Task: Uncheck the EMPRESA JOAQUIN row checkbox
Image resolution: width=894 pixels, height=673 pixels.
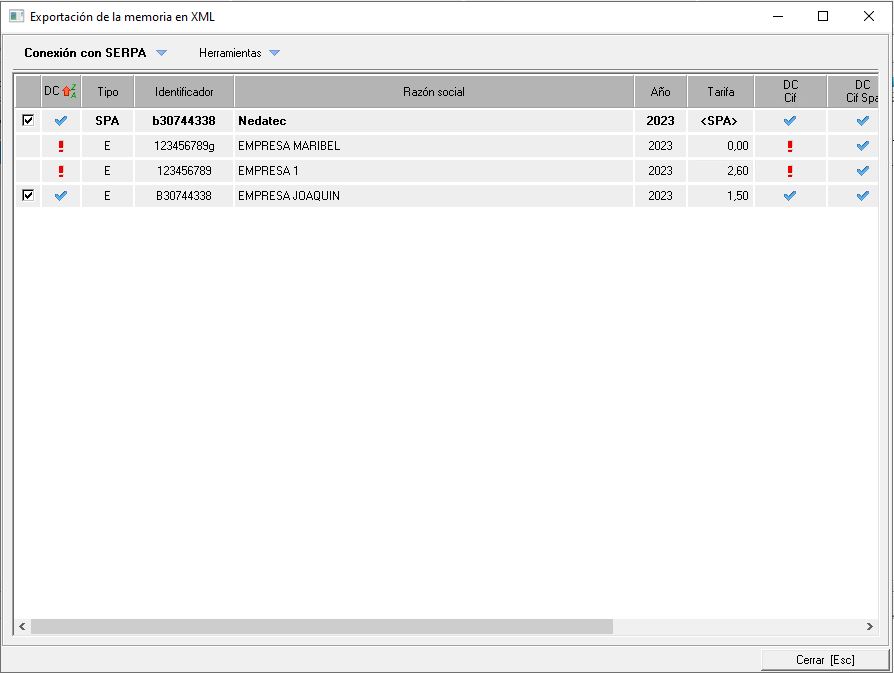Action: (28, 196)
